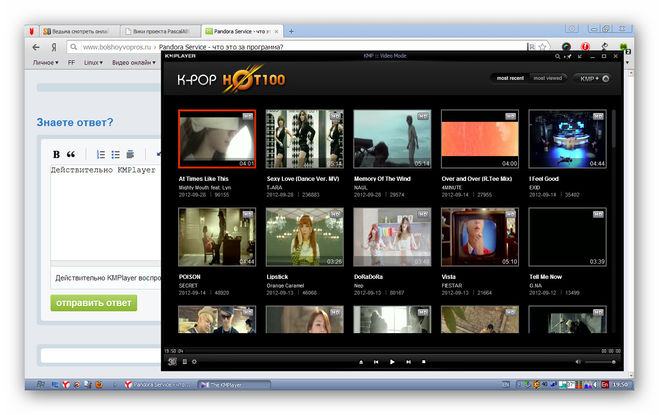This screenshot has height=415, width=659.
Task: Insert a quote in answer editor
Action: point(71,154)
